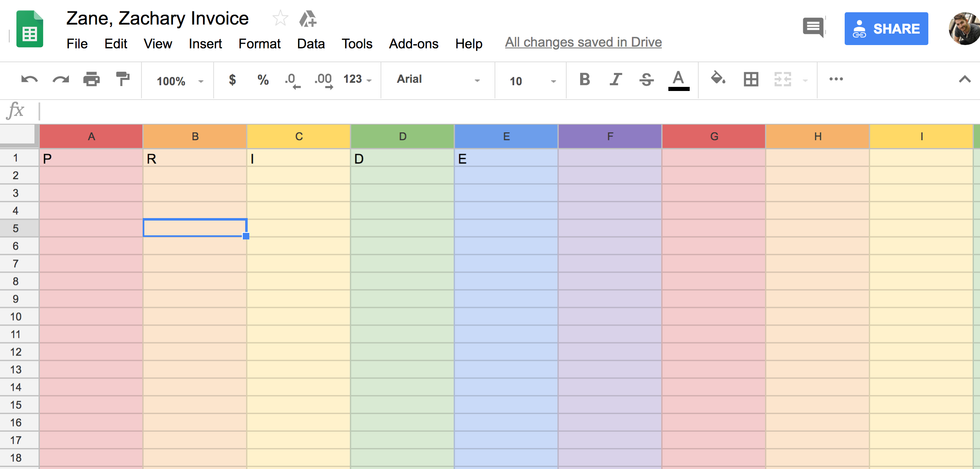Open the Add-ons menu

[x=413, y=44]
